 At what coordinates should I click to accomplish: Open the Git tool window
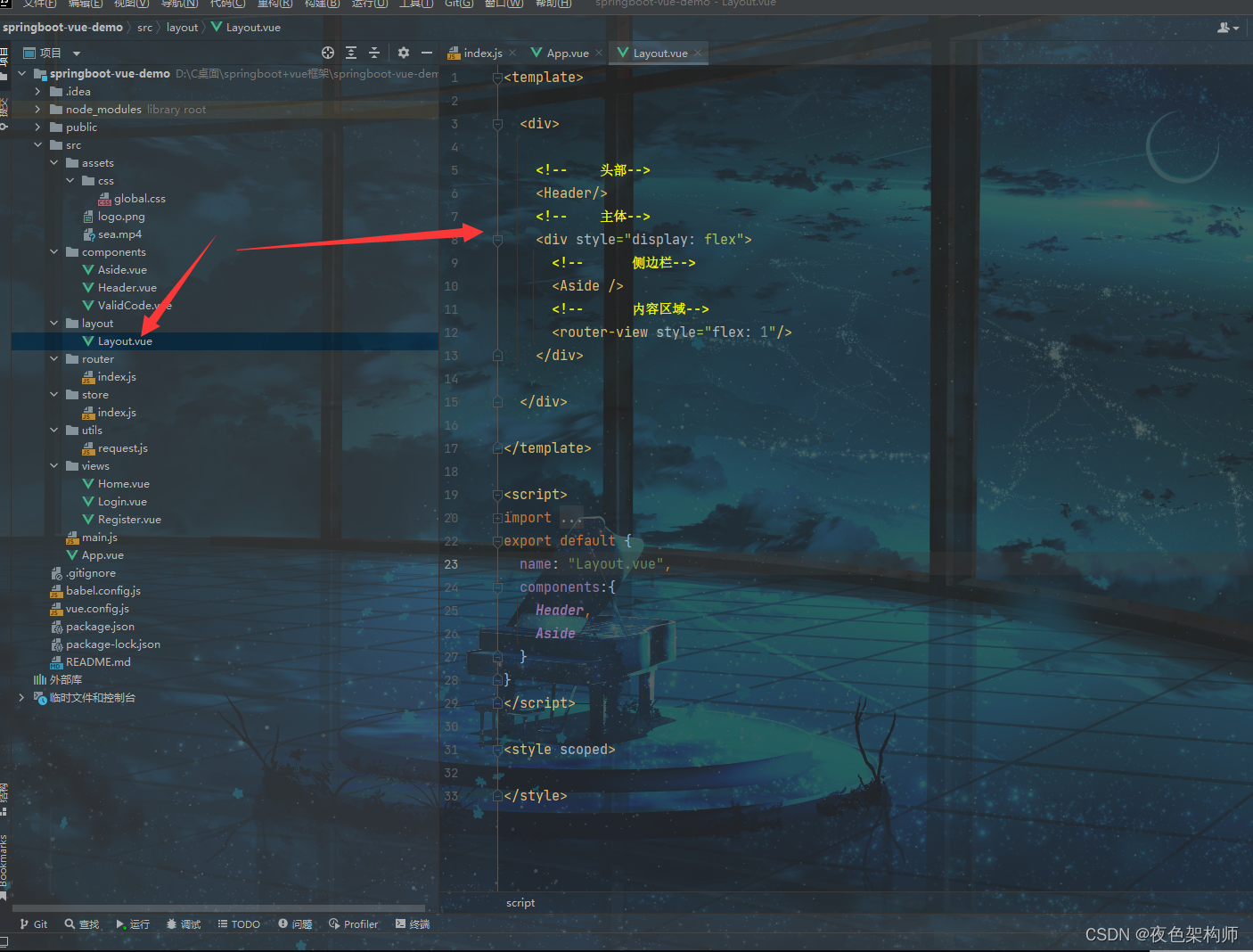[x=34, y=924]
